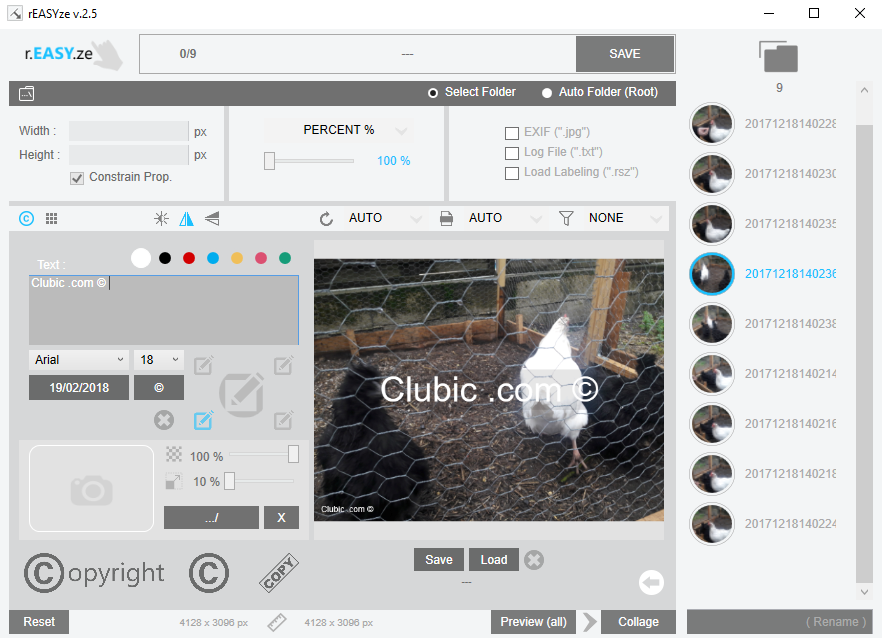Insert the date 19/02/2018 button
This screenshot has width=882, height=638.
79,388
